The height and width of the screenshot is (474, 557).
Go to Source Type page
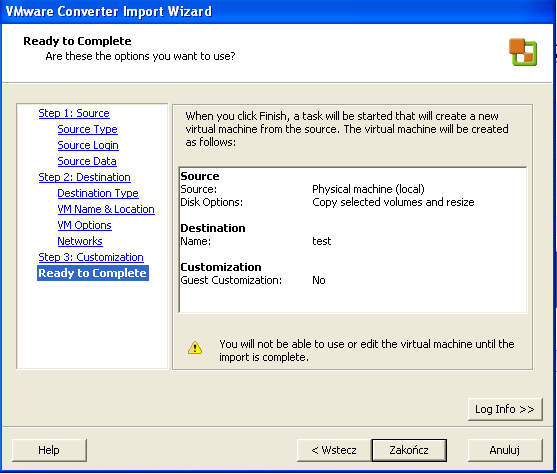coord(87,129)
